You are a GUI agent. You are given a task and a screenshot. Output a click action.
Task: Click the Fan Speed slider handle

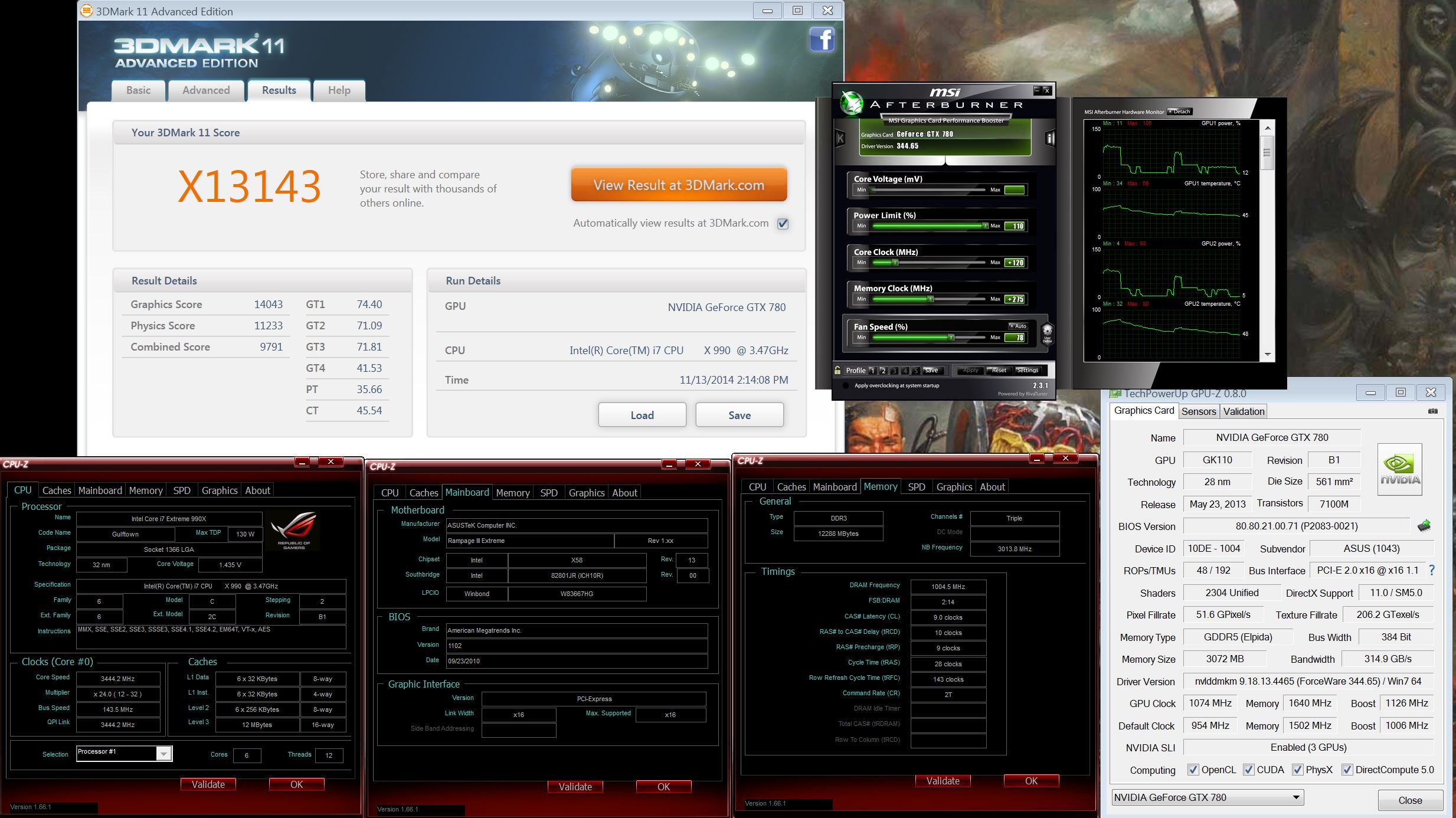click(x=951, y=337)
